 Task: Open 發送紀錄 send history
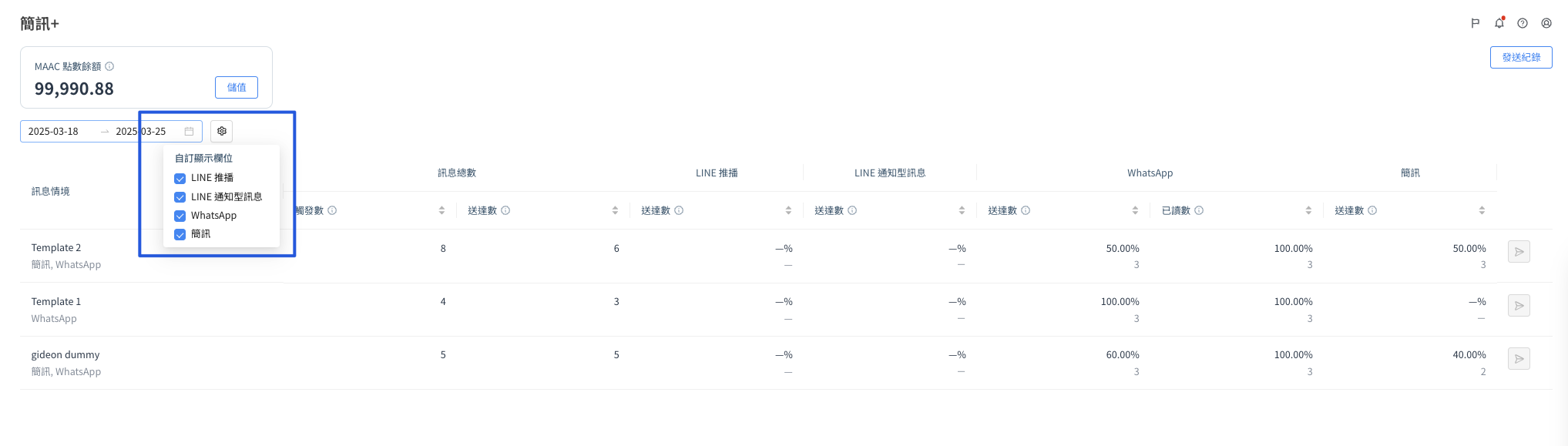(x=1521, y=58)
